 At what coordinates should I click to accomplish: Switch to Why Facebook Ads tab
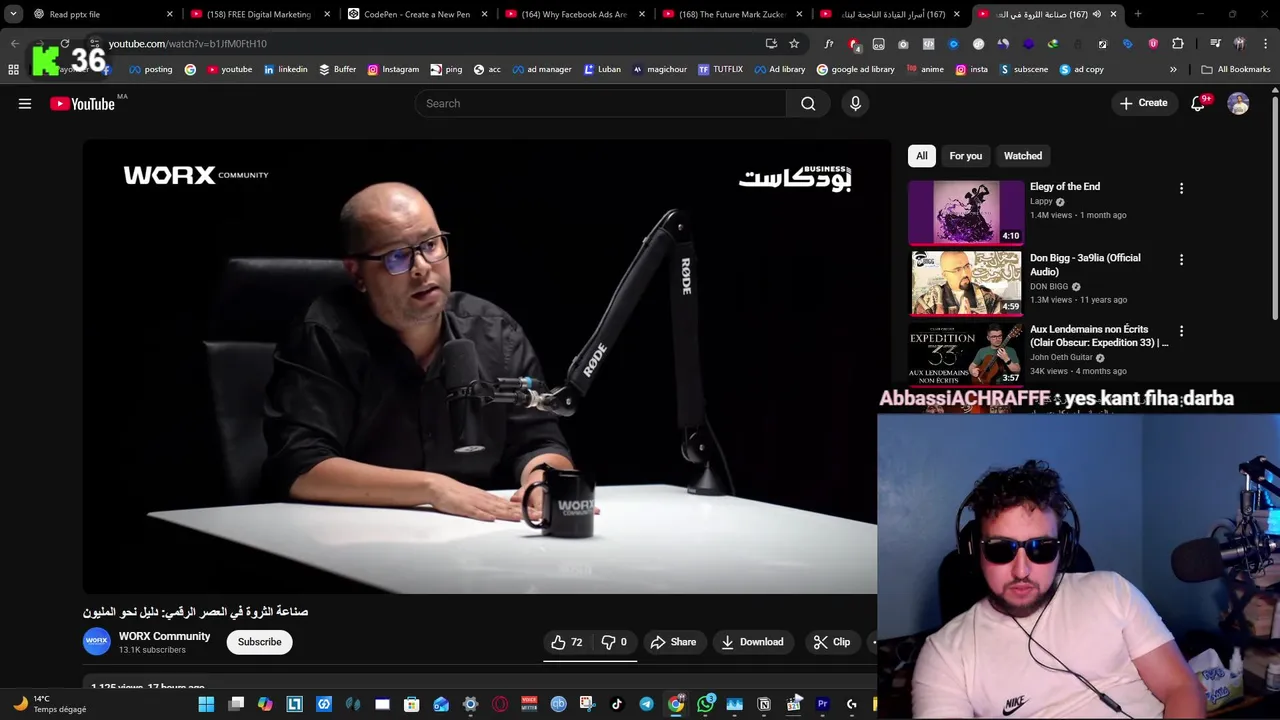574,14
